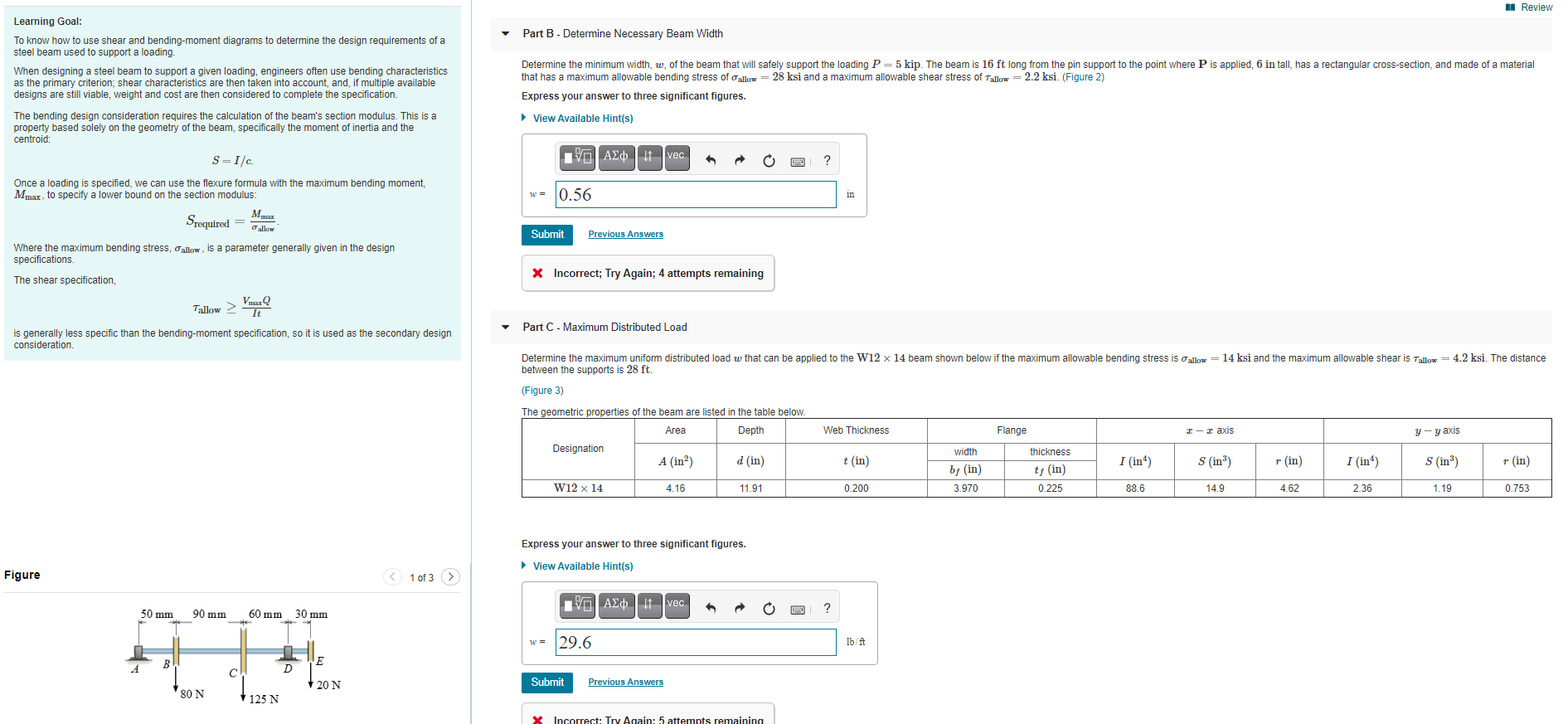Image resolution: width=1568 pixels, height=724 pixels.
Task: Go to next figure arrow
Action: tap(450, 577)
